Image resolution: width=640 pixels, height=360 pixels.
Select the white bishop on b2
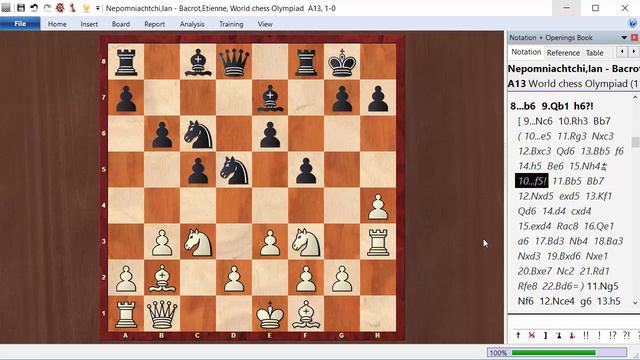pyautogui.click(x=162, y=278)
